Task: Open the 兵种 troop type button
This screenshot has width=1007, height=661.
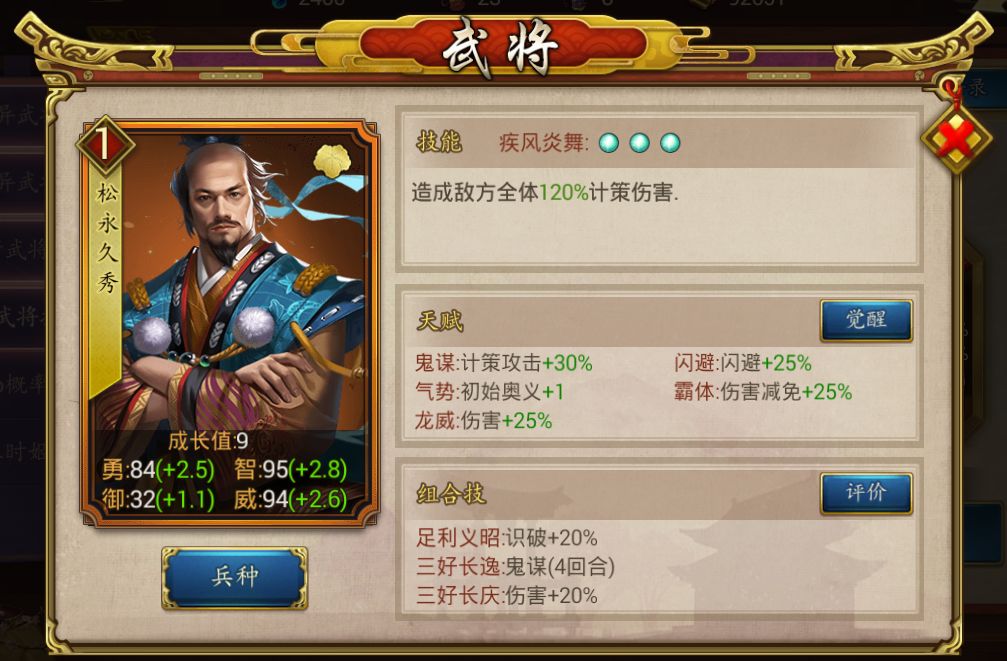Action: pyautogui.click(x=234, y=577)
